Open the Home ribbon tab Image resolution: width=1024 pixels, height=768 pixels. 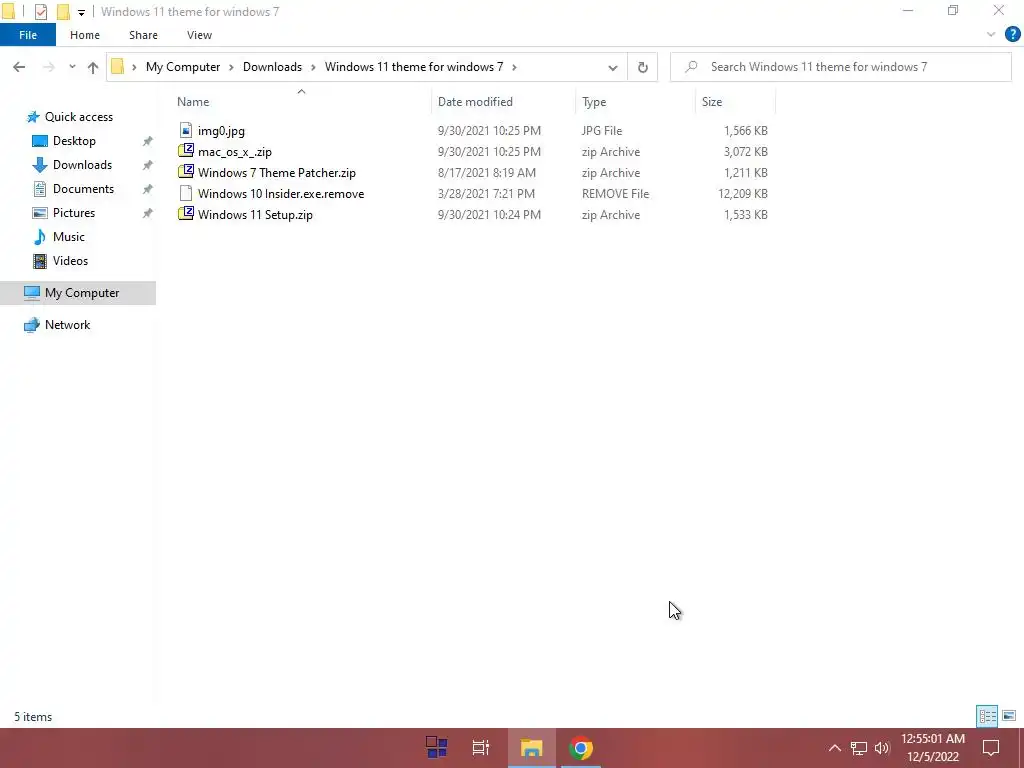click(85, 35)
